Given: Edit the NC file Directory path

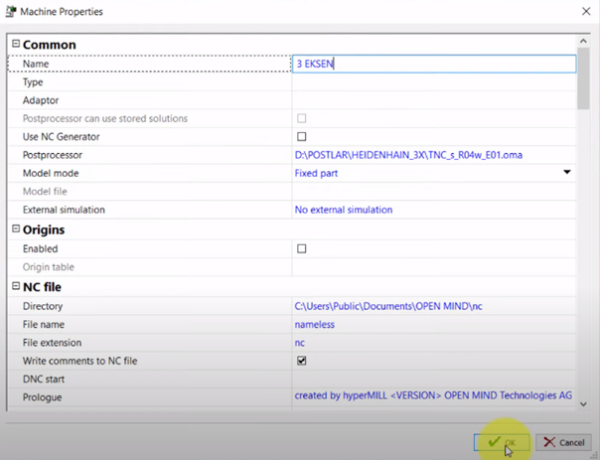Looking at the screenshot, I should [x=390, y=305].
